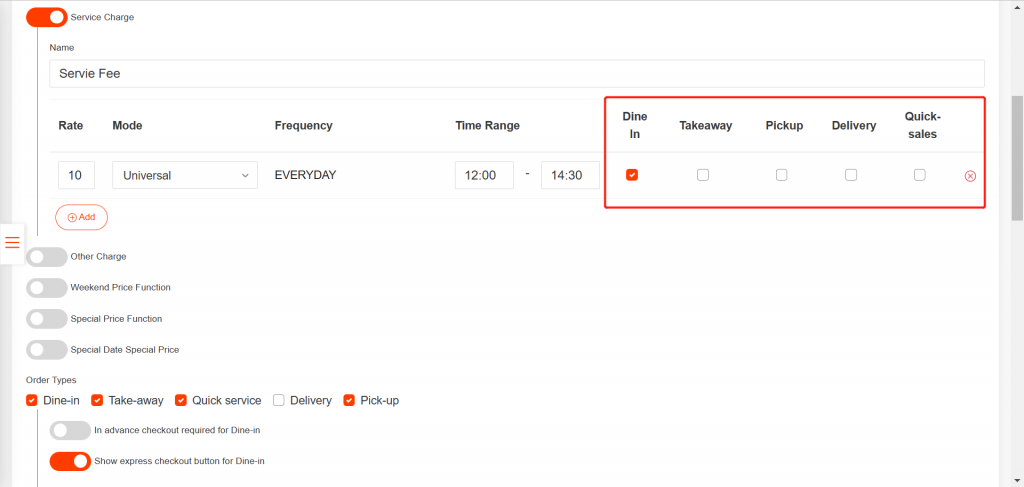Toggle Special Date Special Price on

(46, 350)
